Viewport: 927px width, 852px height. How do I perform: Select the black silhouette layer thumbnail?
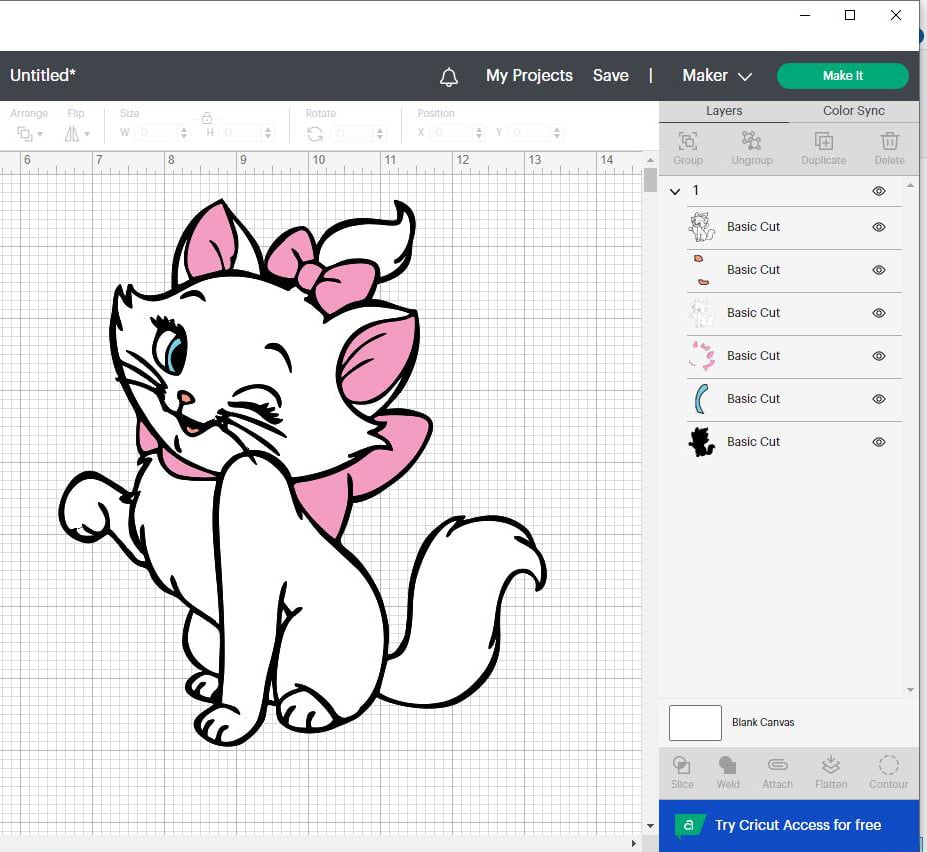[x=701, y=442]
